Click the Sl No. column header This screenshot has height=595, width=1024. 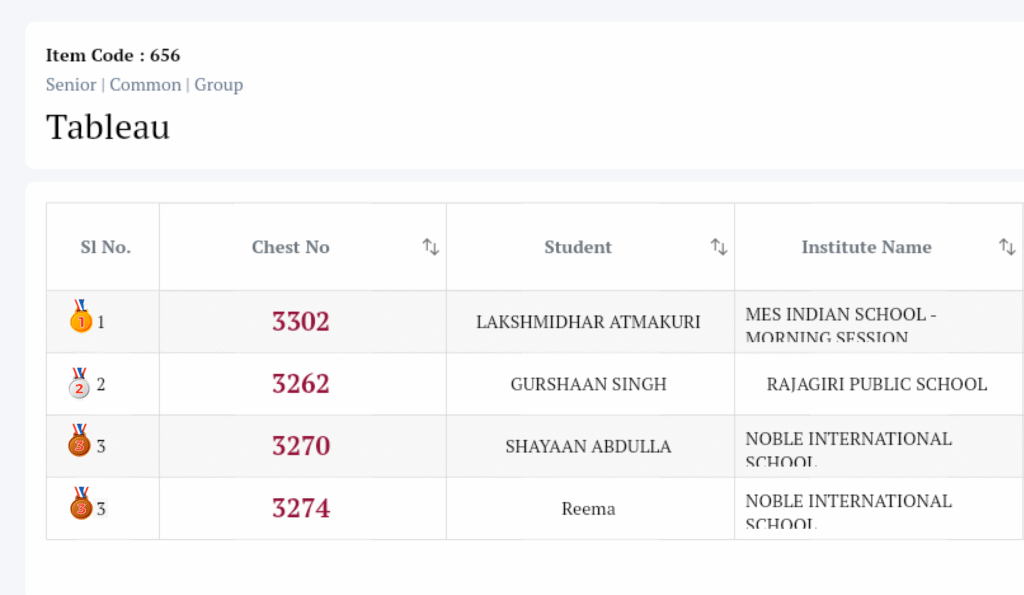105,247
